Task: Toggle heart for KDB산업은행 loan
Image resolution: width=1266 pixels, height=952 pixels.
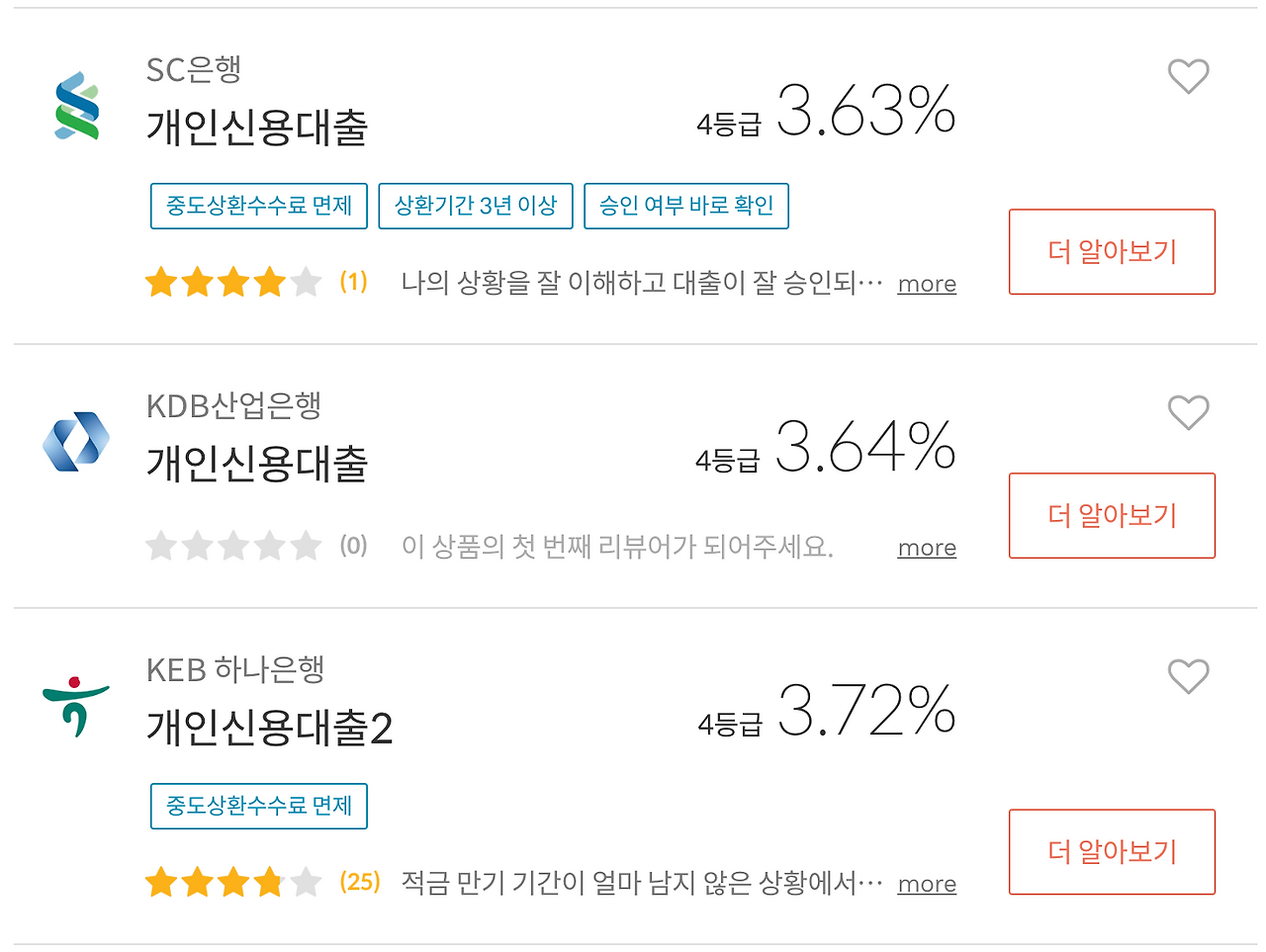Action: pos(1188,412)
